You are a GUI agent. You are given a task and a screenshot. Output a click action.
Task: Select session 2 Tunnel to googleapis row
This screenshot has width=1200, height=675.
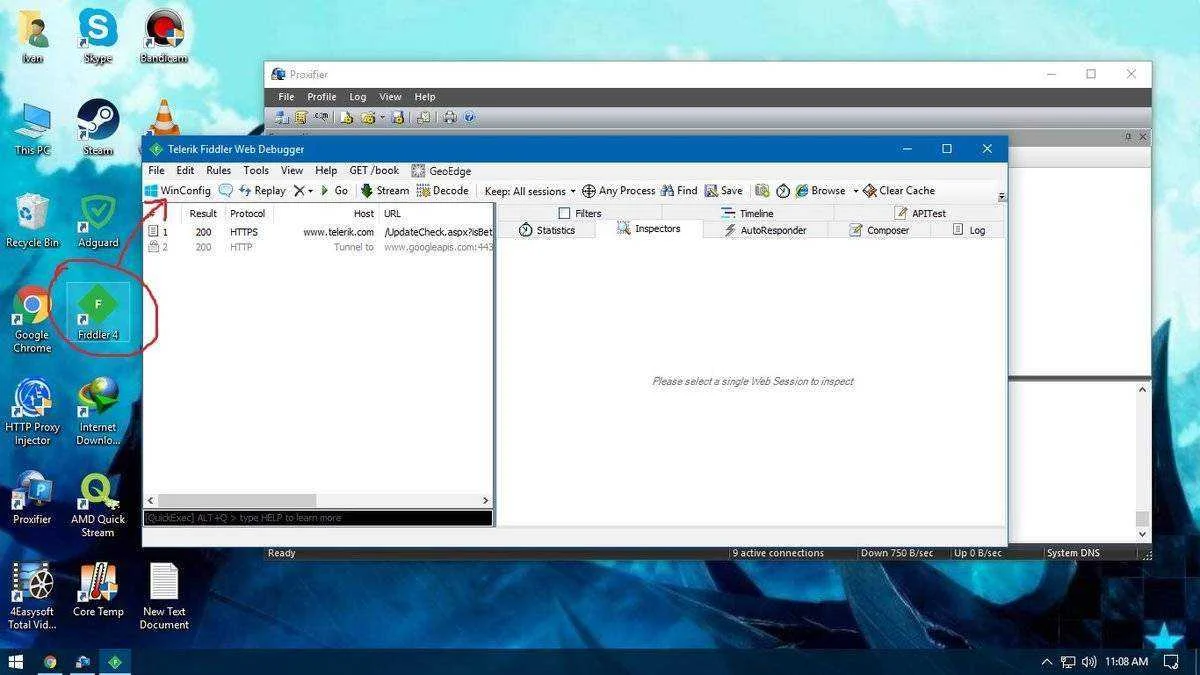point(318,247)
